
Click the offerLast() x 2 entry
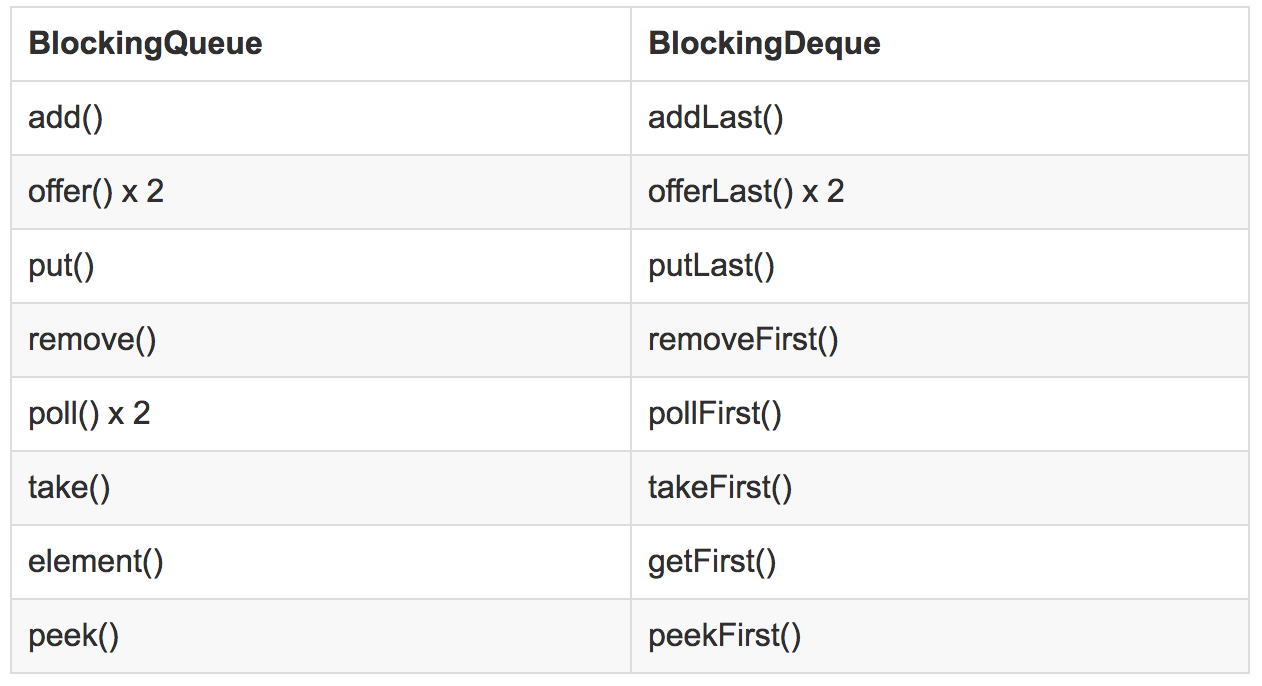click(x=746, y=192)
